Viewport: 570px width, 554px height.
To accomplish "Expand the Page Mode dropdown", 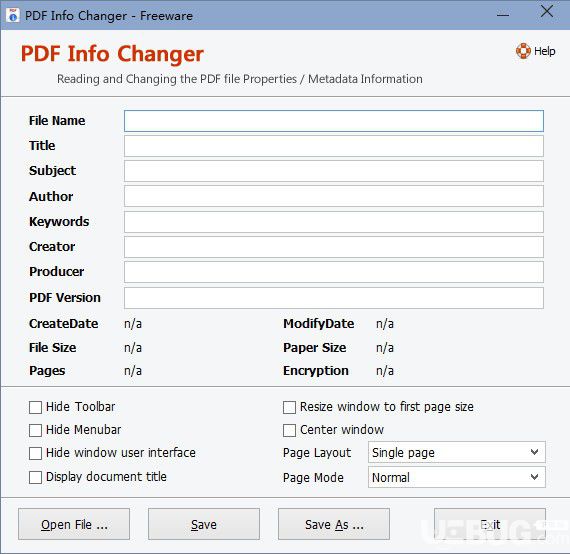I will point(457,477).
